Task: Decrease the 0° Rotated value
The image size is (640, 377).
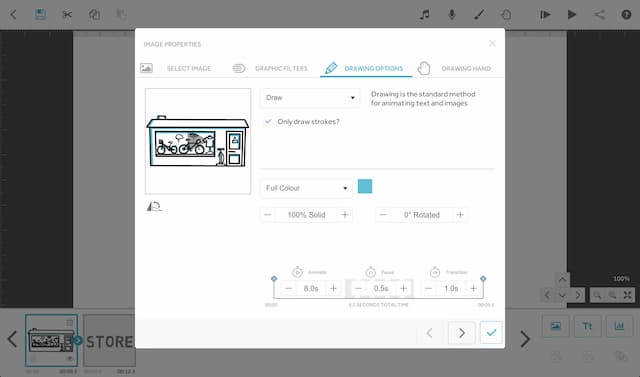Action: click(383, 215)
